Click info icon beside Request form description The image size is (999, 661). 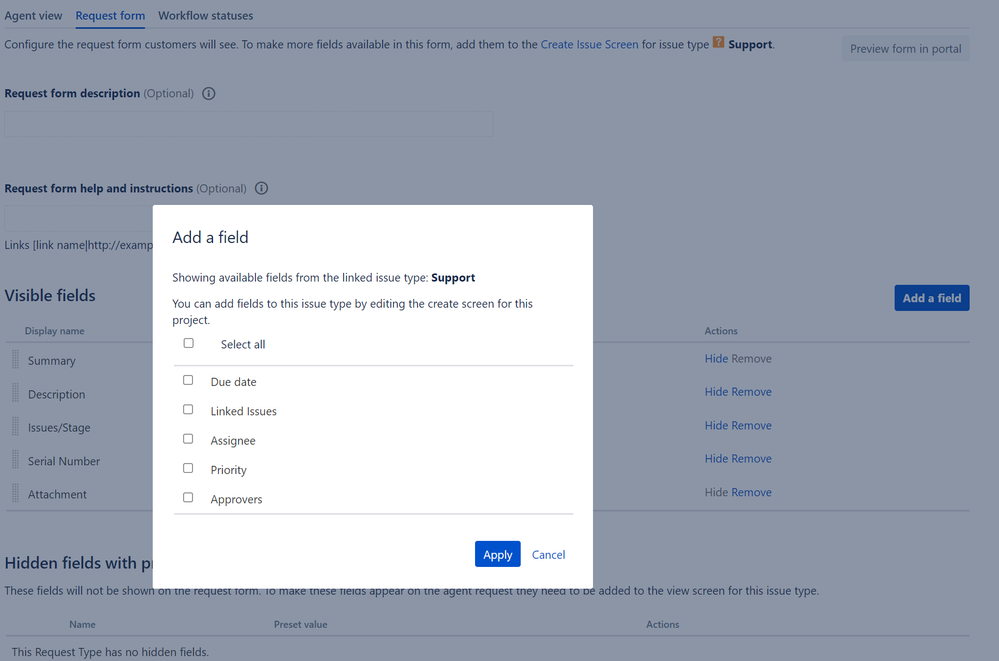pyautogui.click(x=208, y=94)
